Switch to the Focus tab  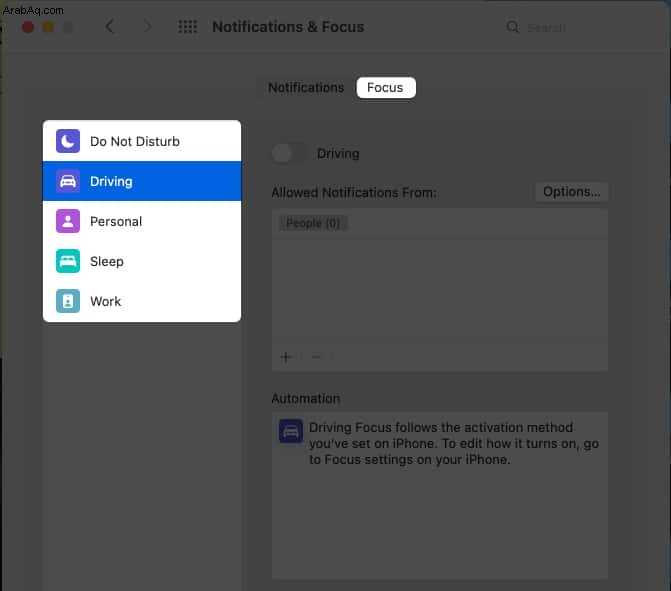tap(386, 88)
